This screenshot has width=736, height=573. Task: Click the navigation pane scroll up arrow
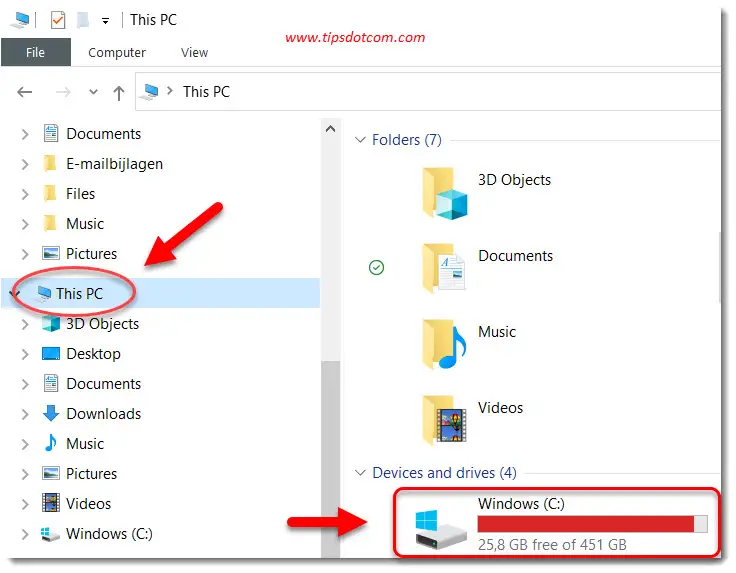330,129
